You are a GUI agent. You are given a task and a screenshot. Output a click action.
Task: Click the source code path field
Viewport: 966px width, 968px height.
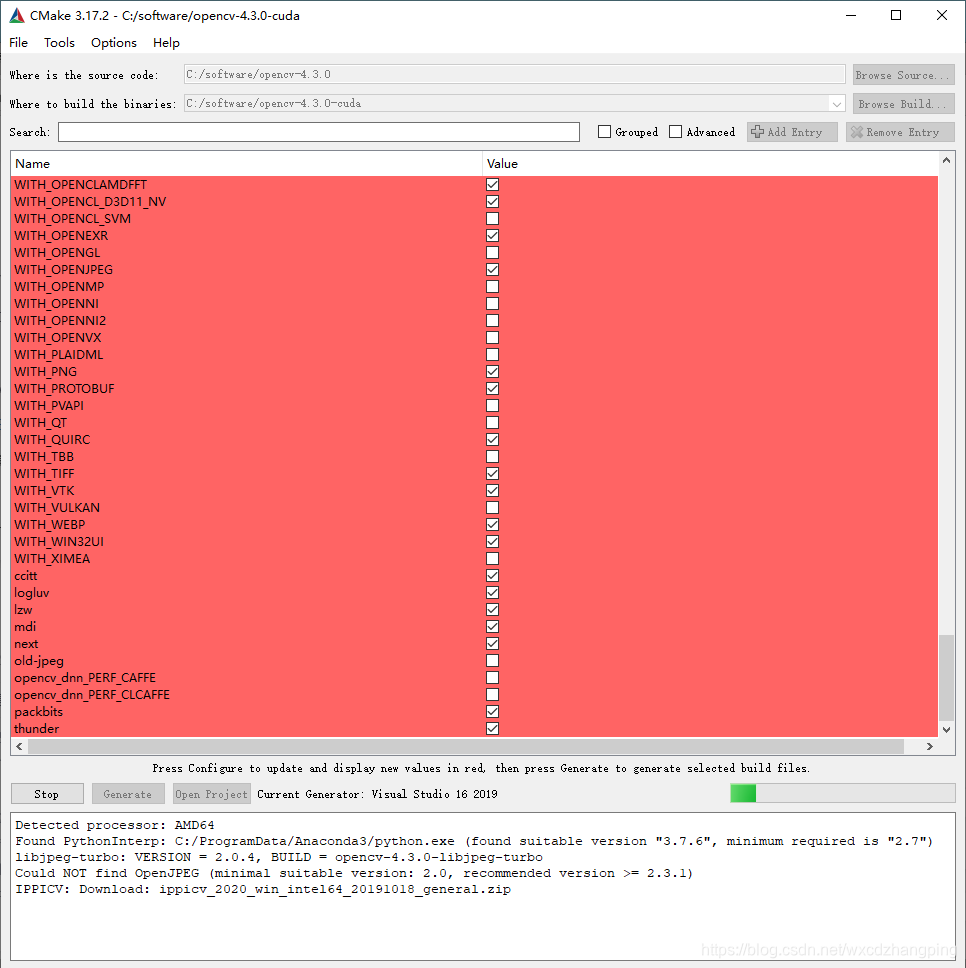click(514, 74)
